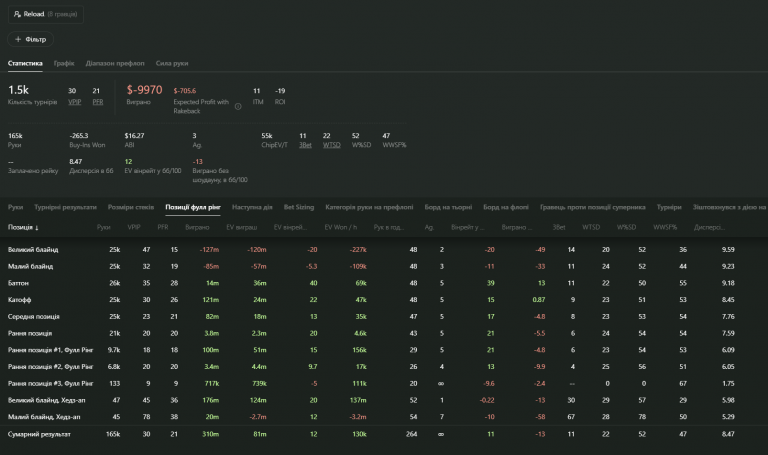Select the Борд на тьорні sub-tab
768x455 pixels.
[x=448, y=207]
